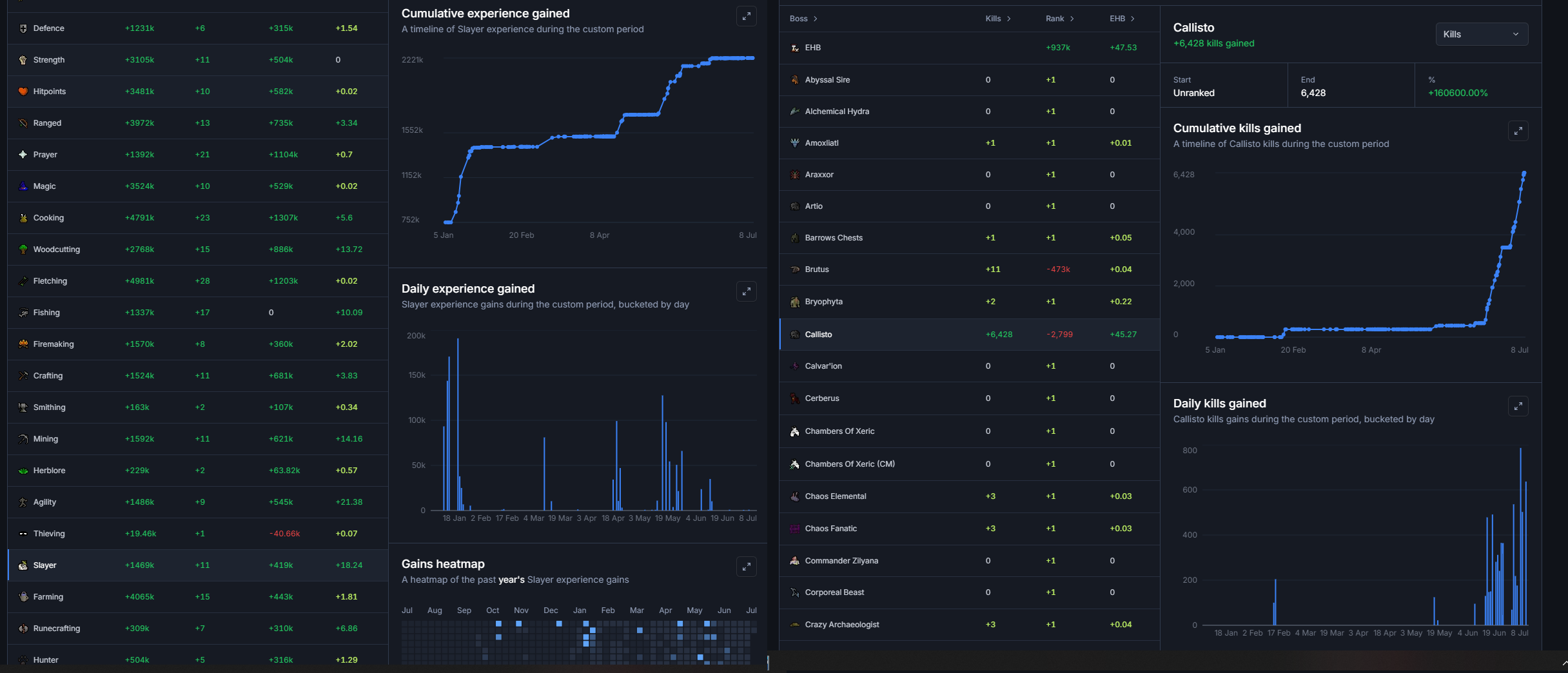Image resolution: width=1568 pixels, height=673 pixels.
Task: Click the Woodcutting tree icon
Action: pos(23,249)
